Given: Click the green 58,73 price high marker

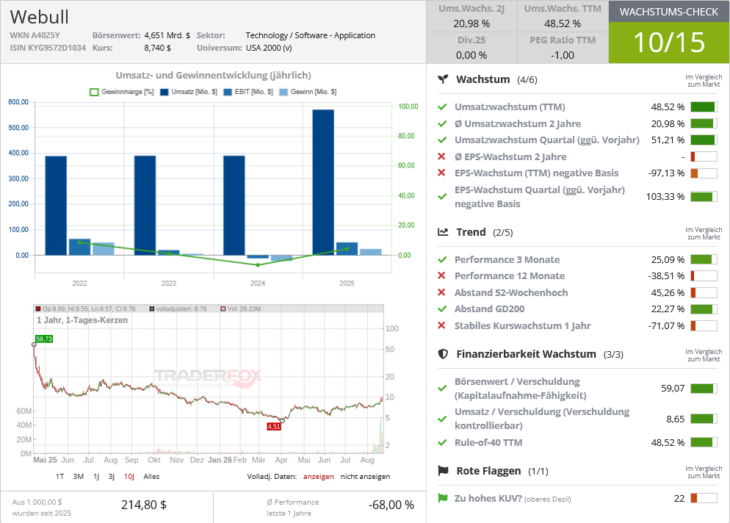Looking at the screenshot, I should (x=44, y=339).
